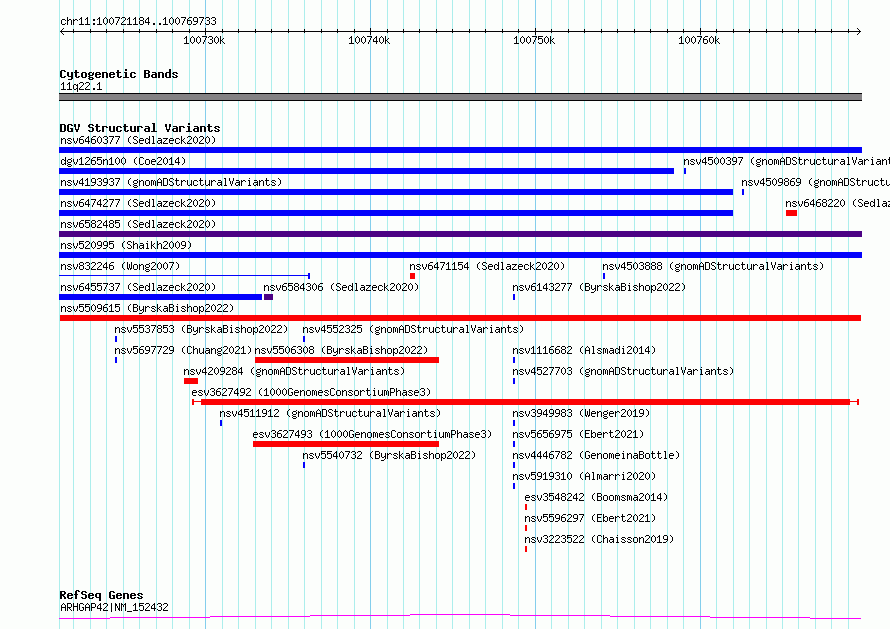This screenshot has height=629, width=890.
Task: Click nsv4500397 gnomAD variant label
Action: click(786, 161)
